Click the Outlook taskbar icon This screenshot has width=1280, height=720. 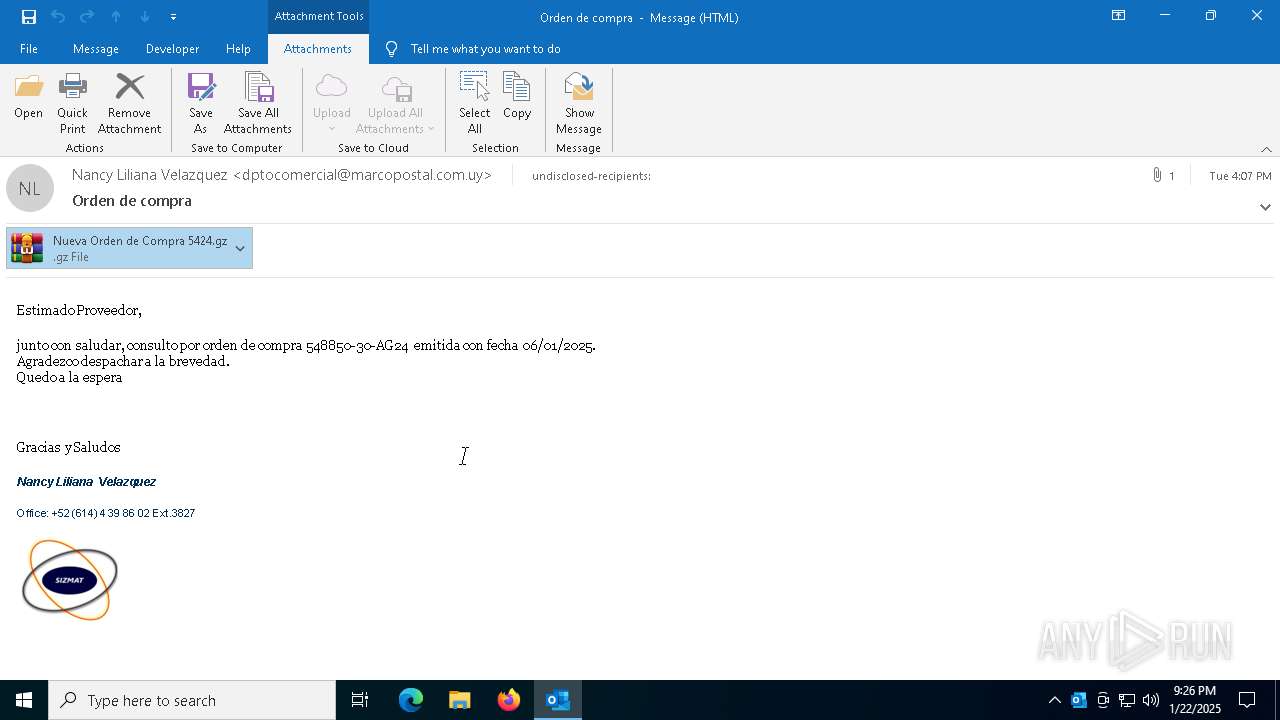click(x=558, y=700)
